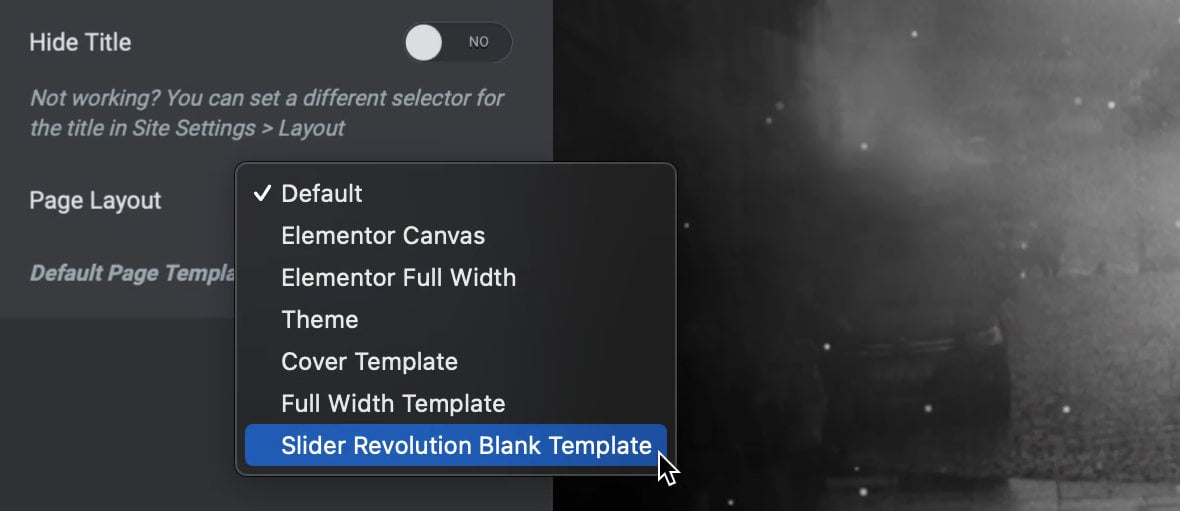Click the Default Page Template description text
The width and height of the screenshot is (1180, 511).
(133, 273)
